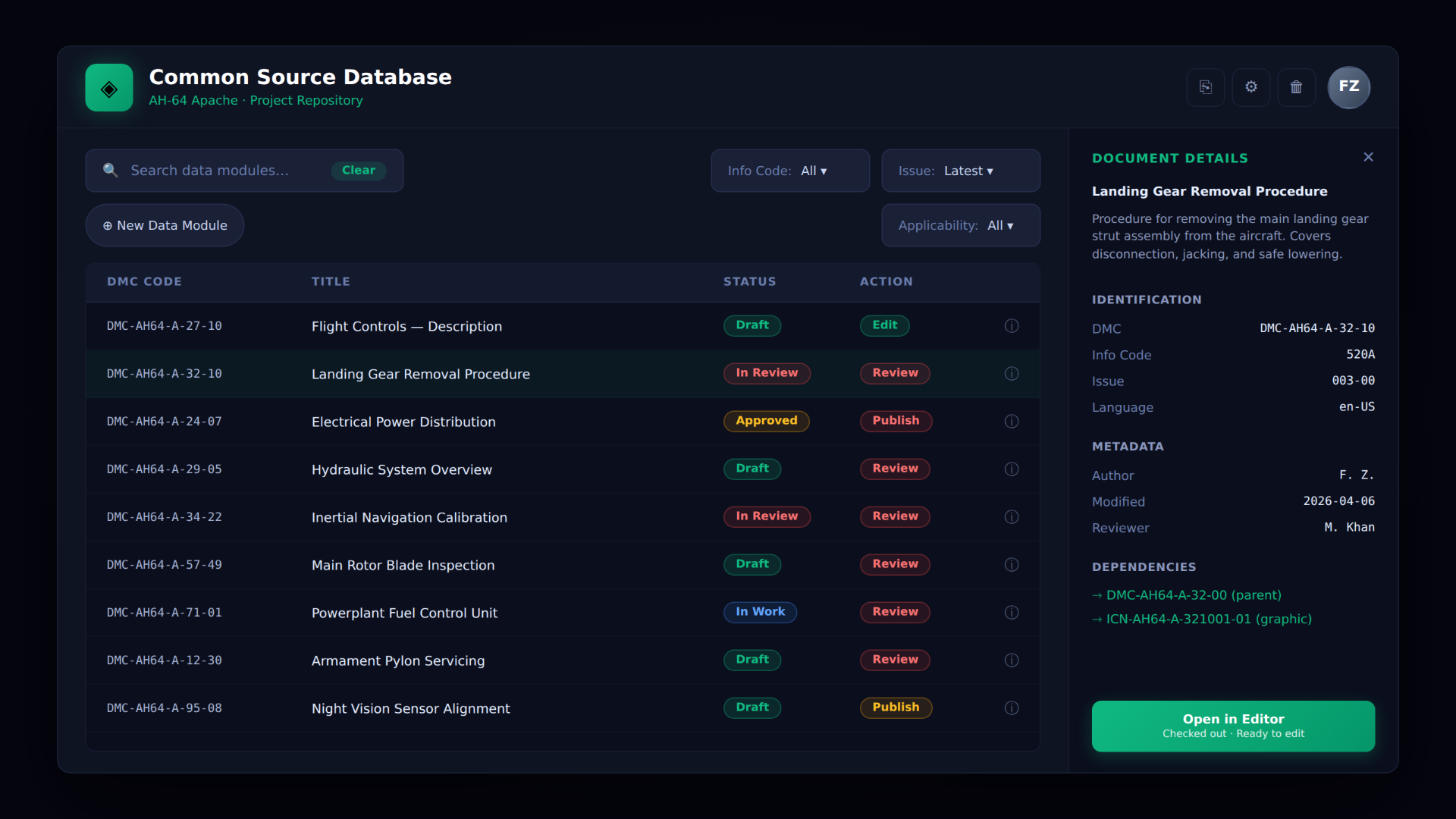1456x819 pixels.
Task: Show info for Powerplant Fuel Control Unit row
Action: 1012,612
